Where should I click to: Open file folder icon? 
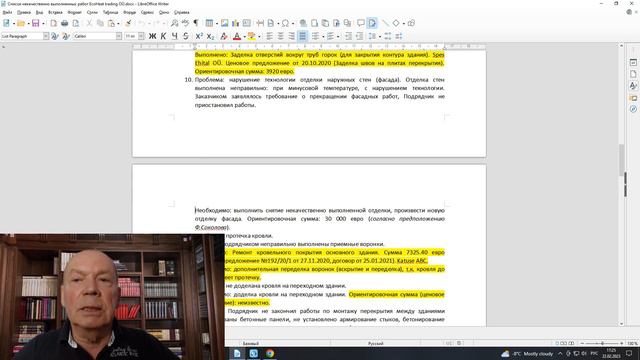point(21,23)
